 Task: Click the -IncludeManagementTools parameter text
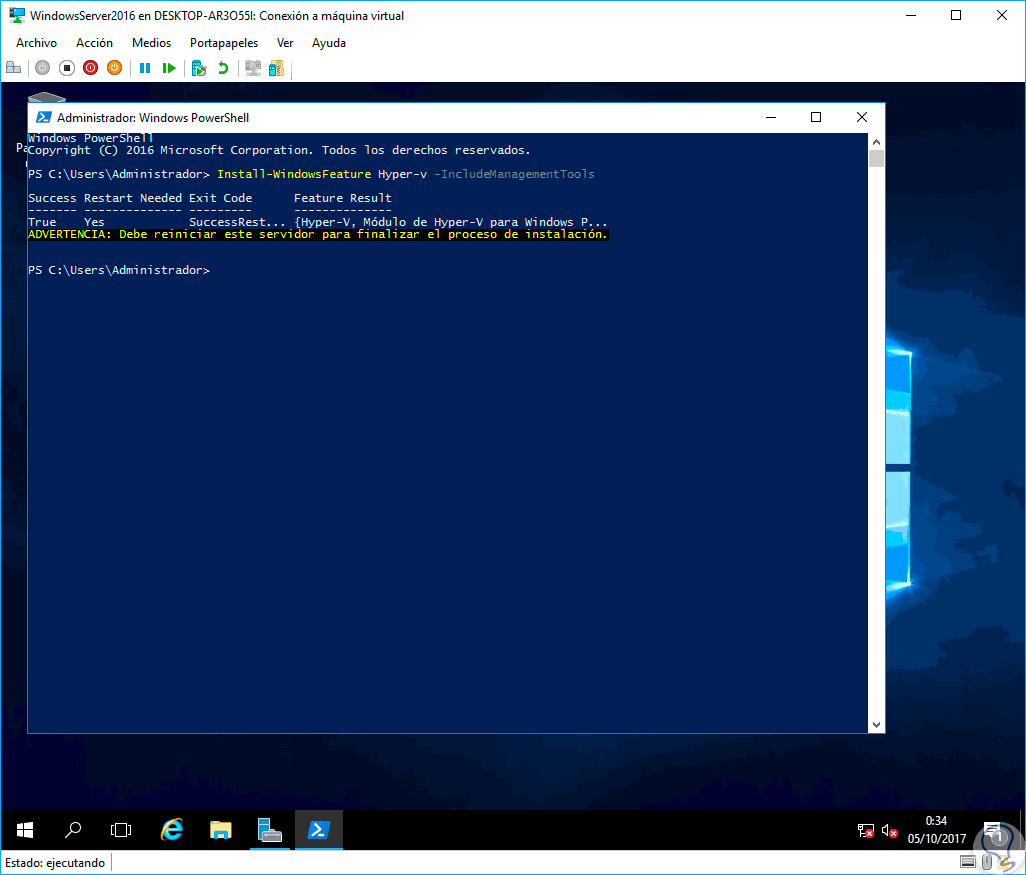514,174
